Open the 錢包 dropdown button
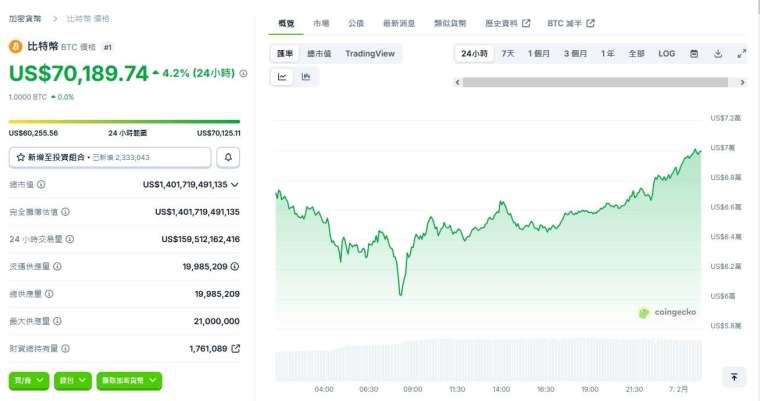Image resolution: width=760 pixels, height=401 pixels. pos(73,380)
